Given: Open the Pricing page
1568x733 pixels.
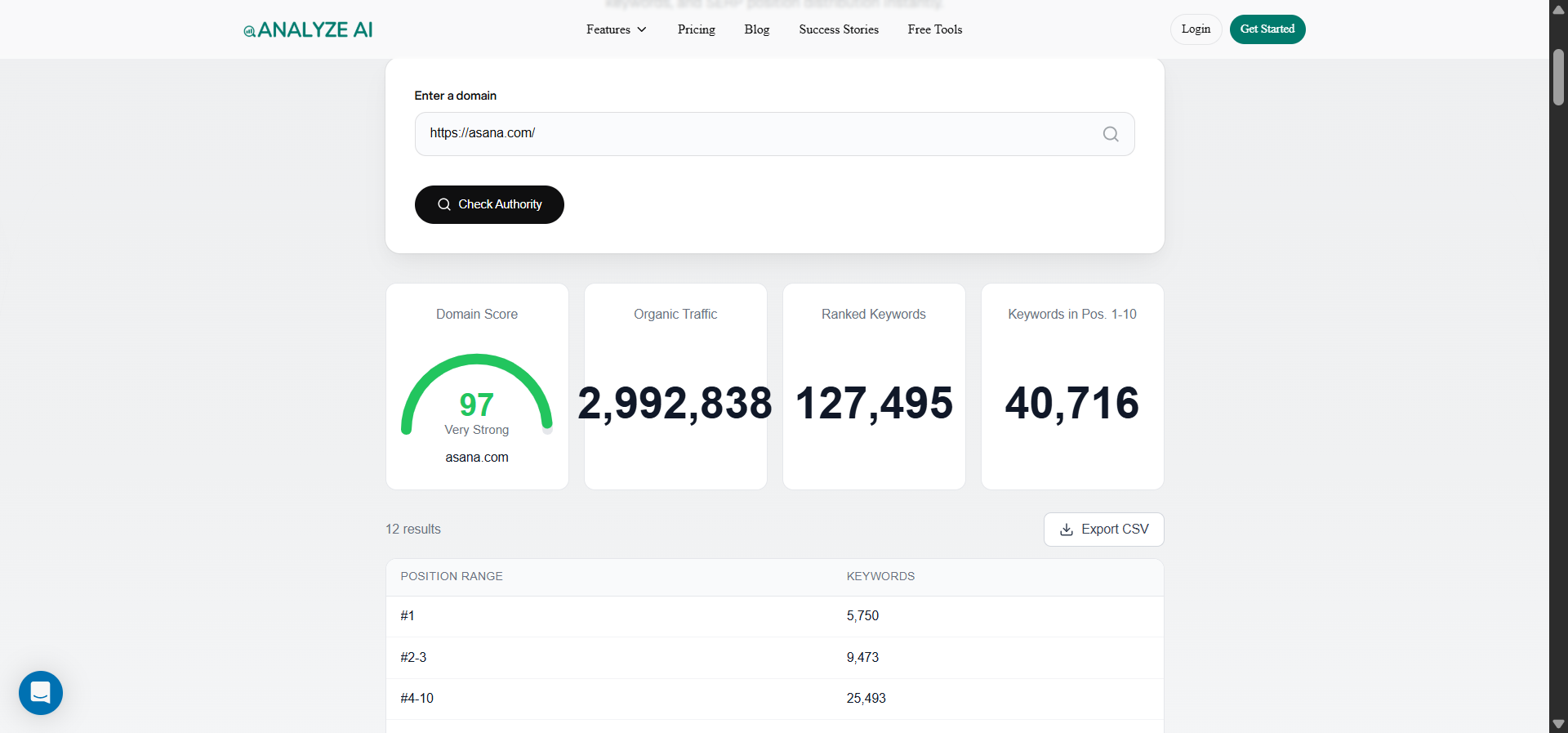Looking at the screenshot, I should pyautogui.click(x=696, y=29).
